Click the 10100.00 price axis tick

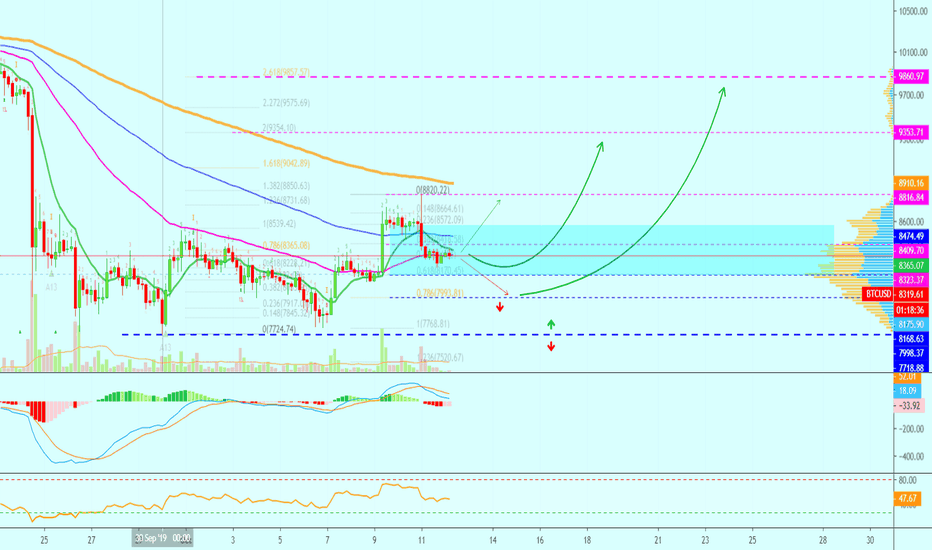coord(911,52)
